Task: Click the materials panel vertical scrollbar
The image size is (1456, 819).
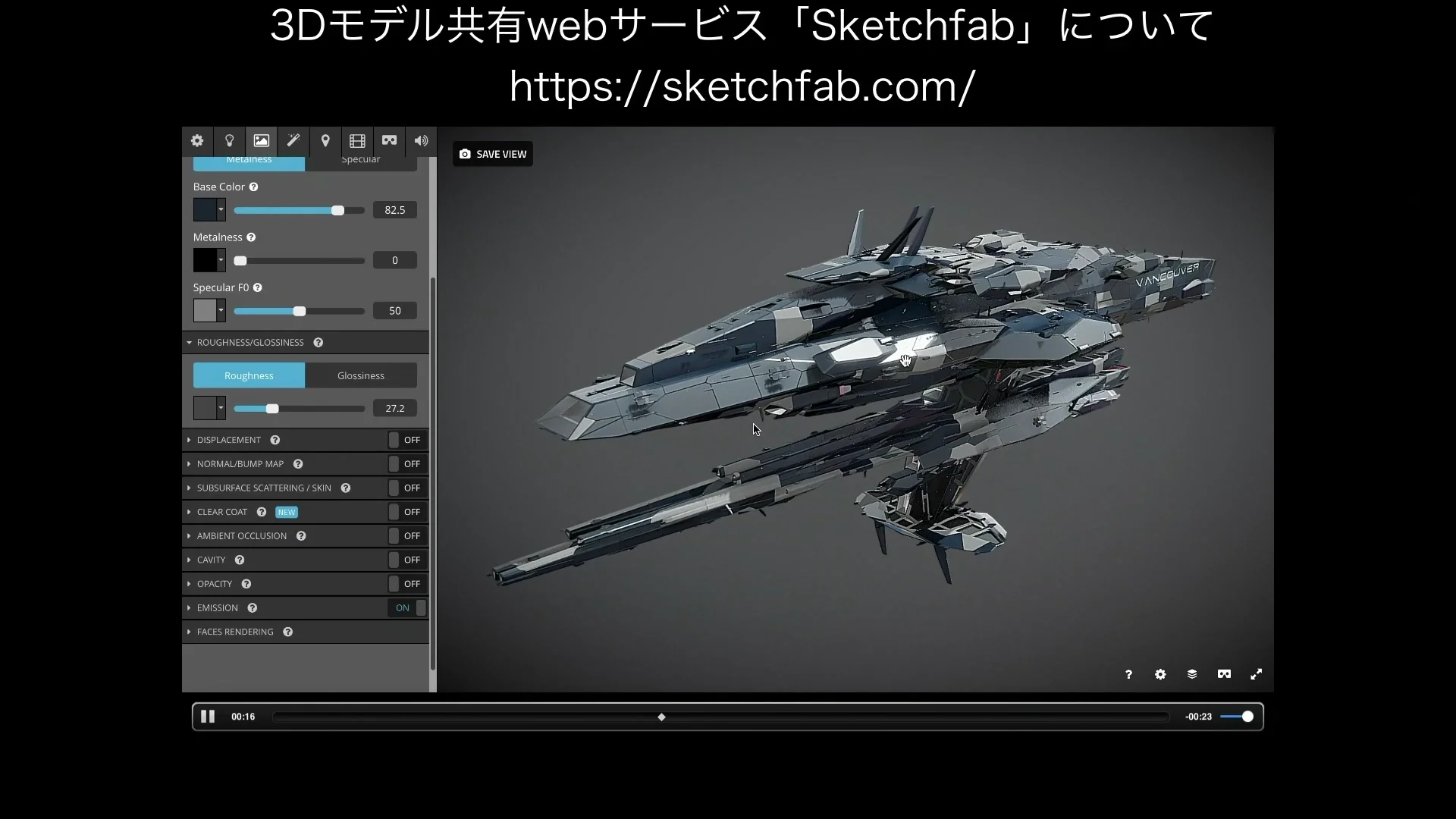Action: [433, 474]
